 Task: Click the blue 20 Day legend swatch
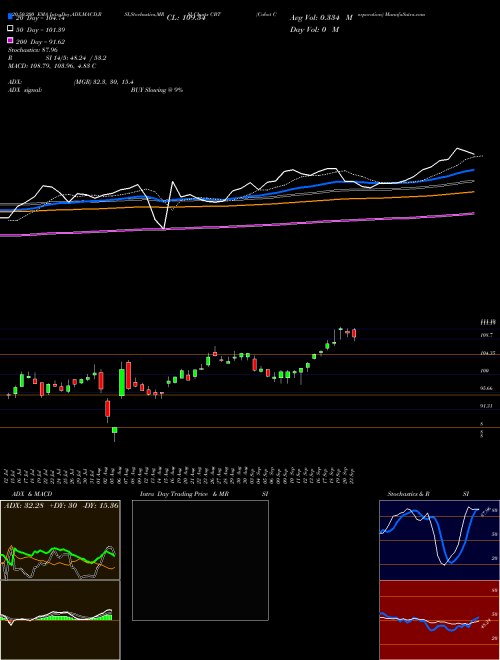[10, 17]
